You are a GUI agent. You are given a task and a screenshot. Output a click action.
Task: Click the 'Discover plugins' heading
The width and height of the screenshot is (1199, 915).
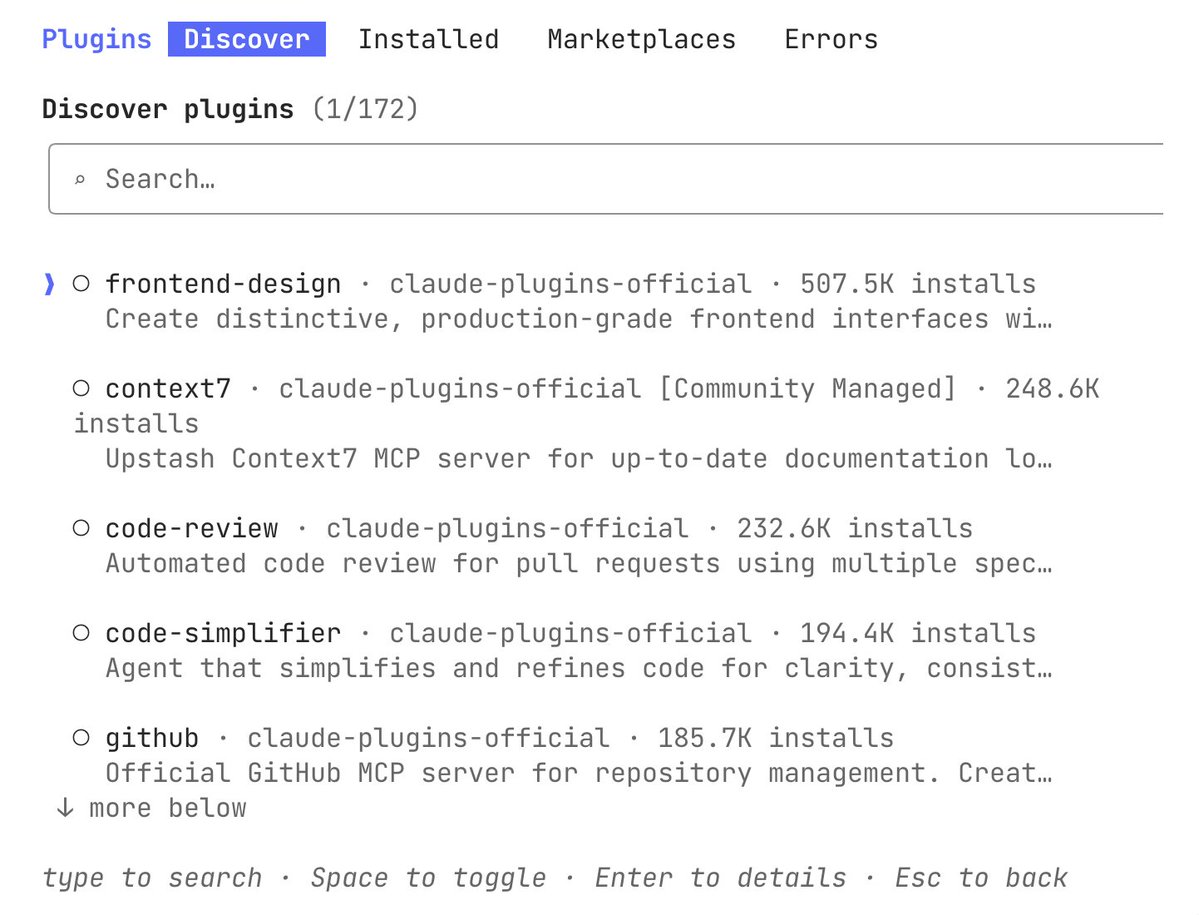pyautogui.click(x=167, y=109)
